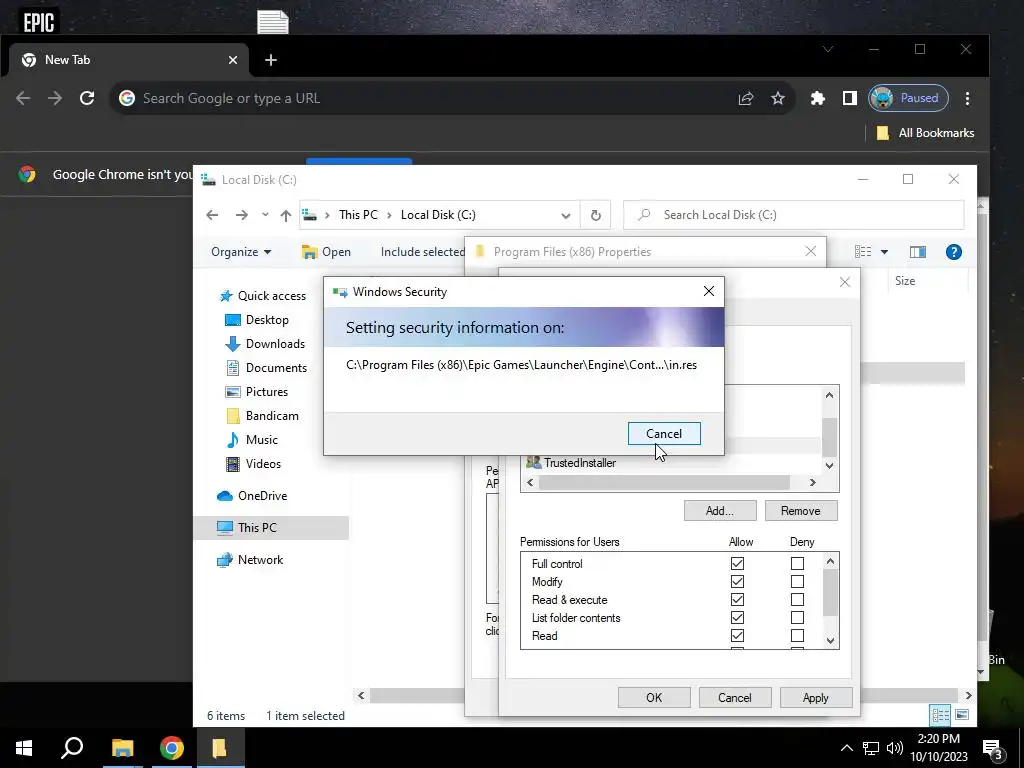Toggle Allow checkbox for List folder contents

pos(737,617)
